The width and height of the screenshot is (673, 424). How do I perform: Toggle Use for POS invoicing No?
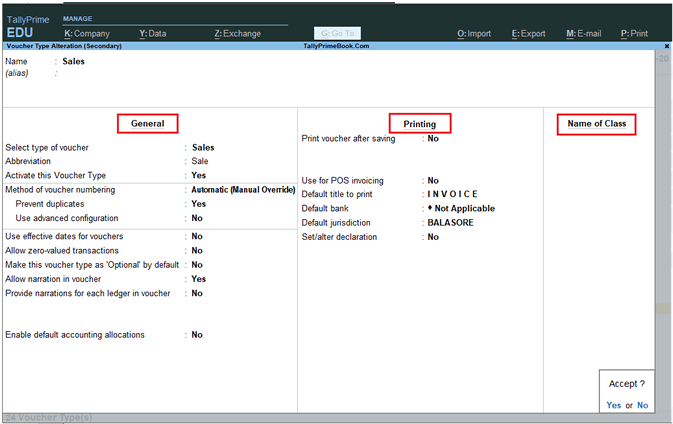coord(433,181)
